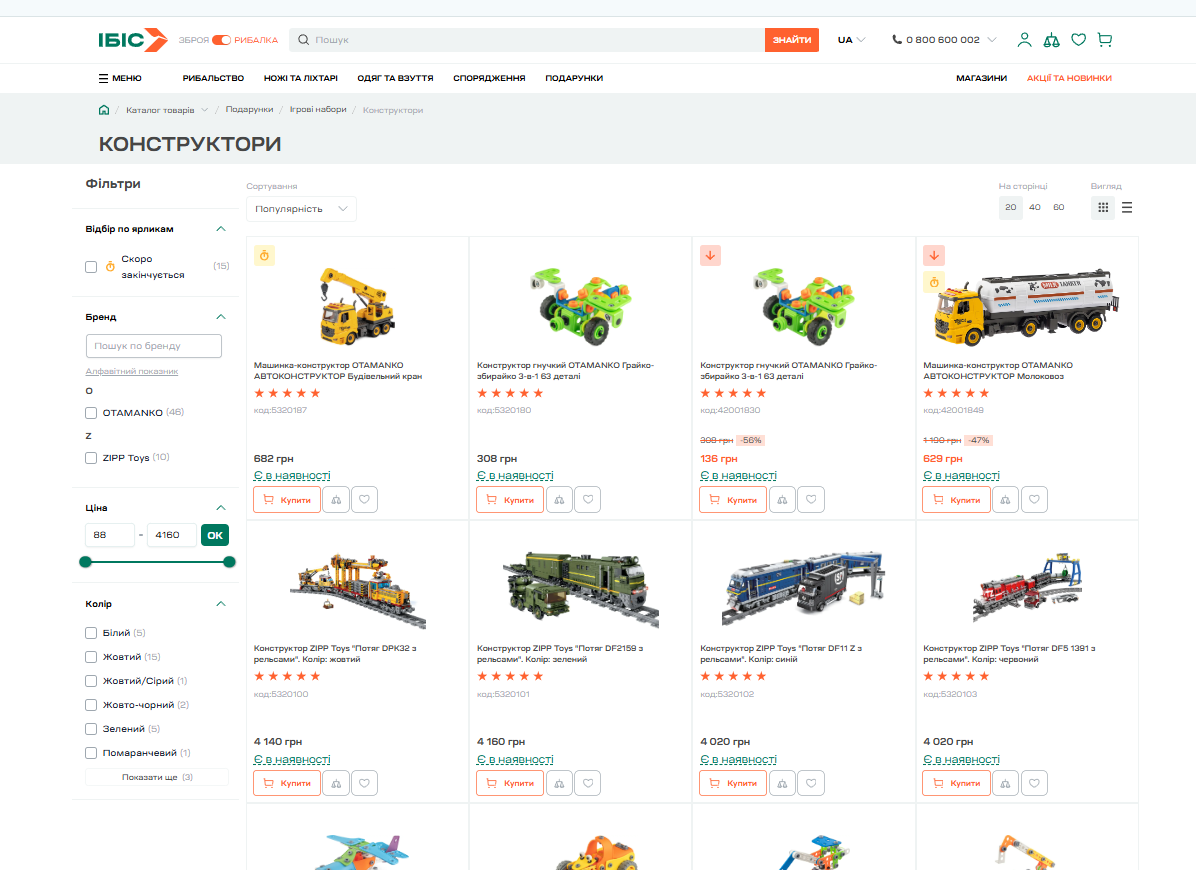This screenshot has width=1196, height=870.
Task: Switch to list view layout
Action: pos(1127,207)
